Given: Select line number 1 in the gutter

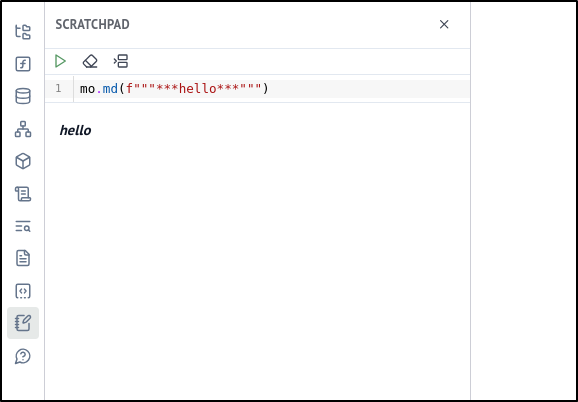Looking at the screenshot, I should pyautogui.click(x=58, y=89).
